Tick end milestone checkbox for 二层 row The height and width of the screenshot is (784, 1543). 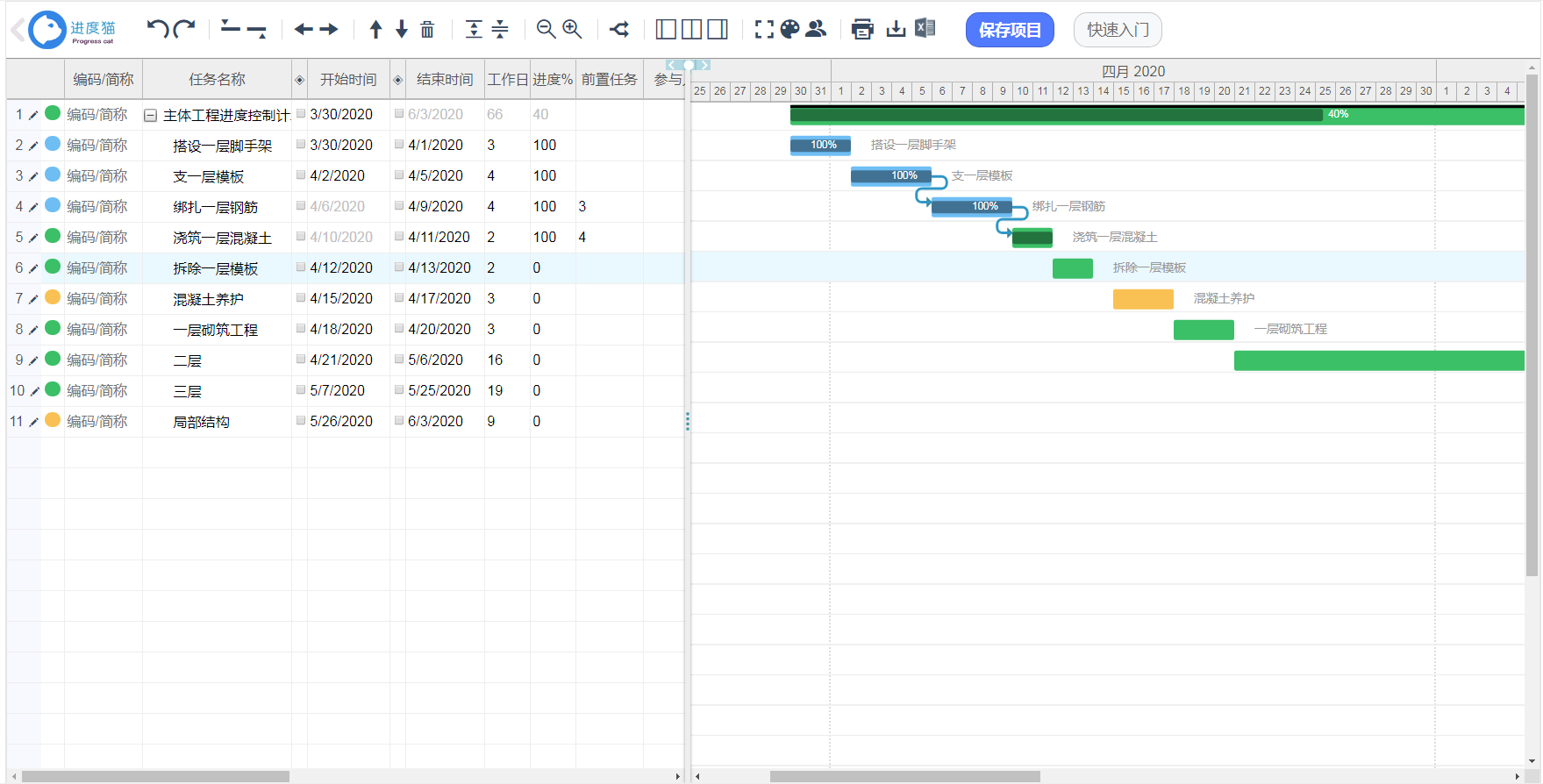[x=399, y=359]
